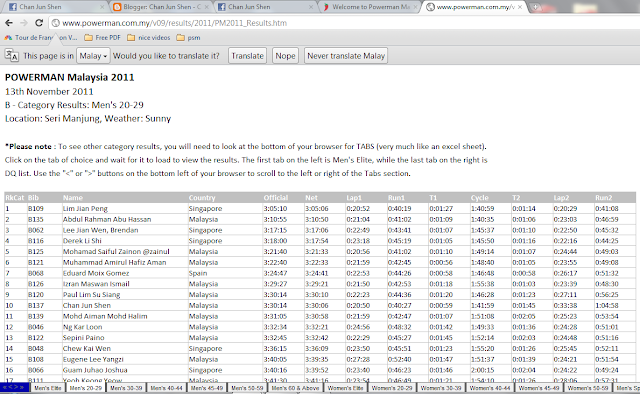640x394 pixels.
Task: Open the Men's 50-59 results tab
Action: [x=247, y=388]
